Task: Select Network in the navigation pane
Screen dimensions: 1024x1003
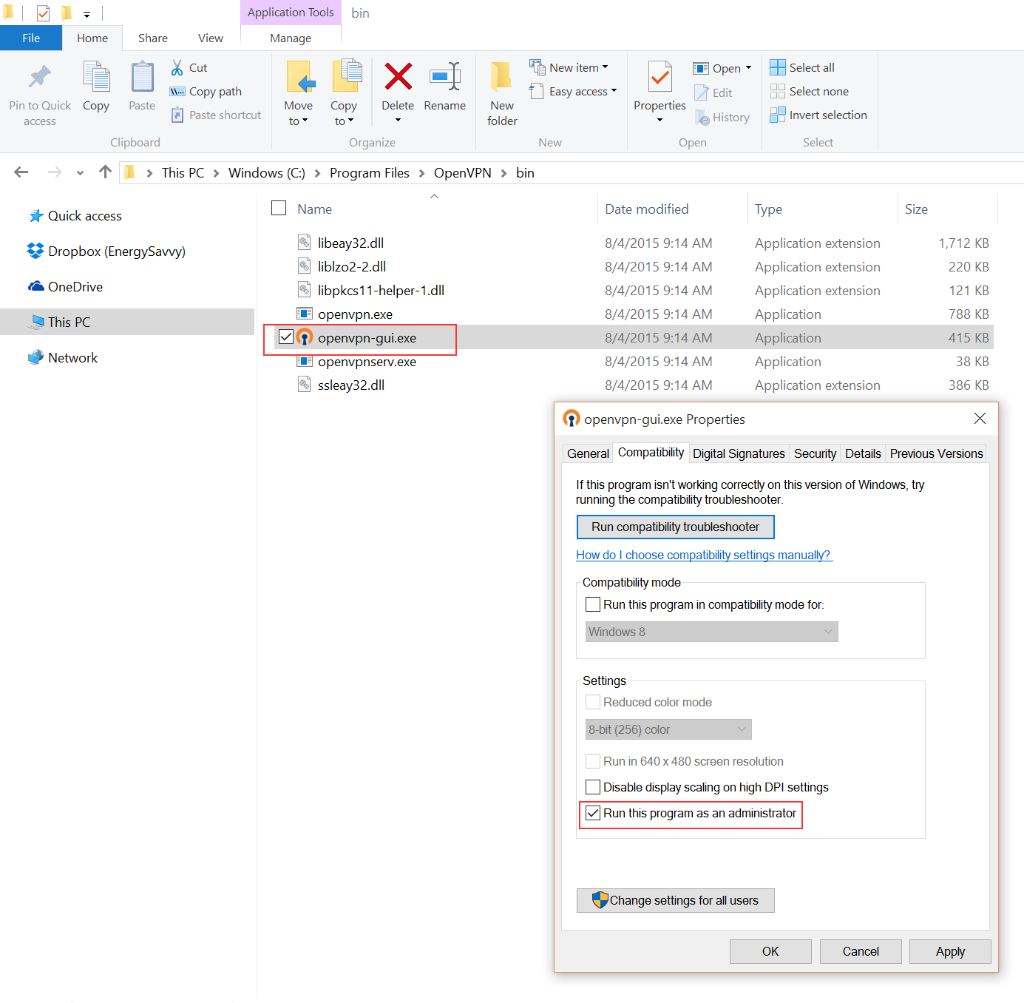Action: (63, 358)
